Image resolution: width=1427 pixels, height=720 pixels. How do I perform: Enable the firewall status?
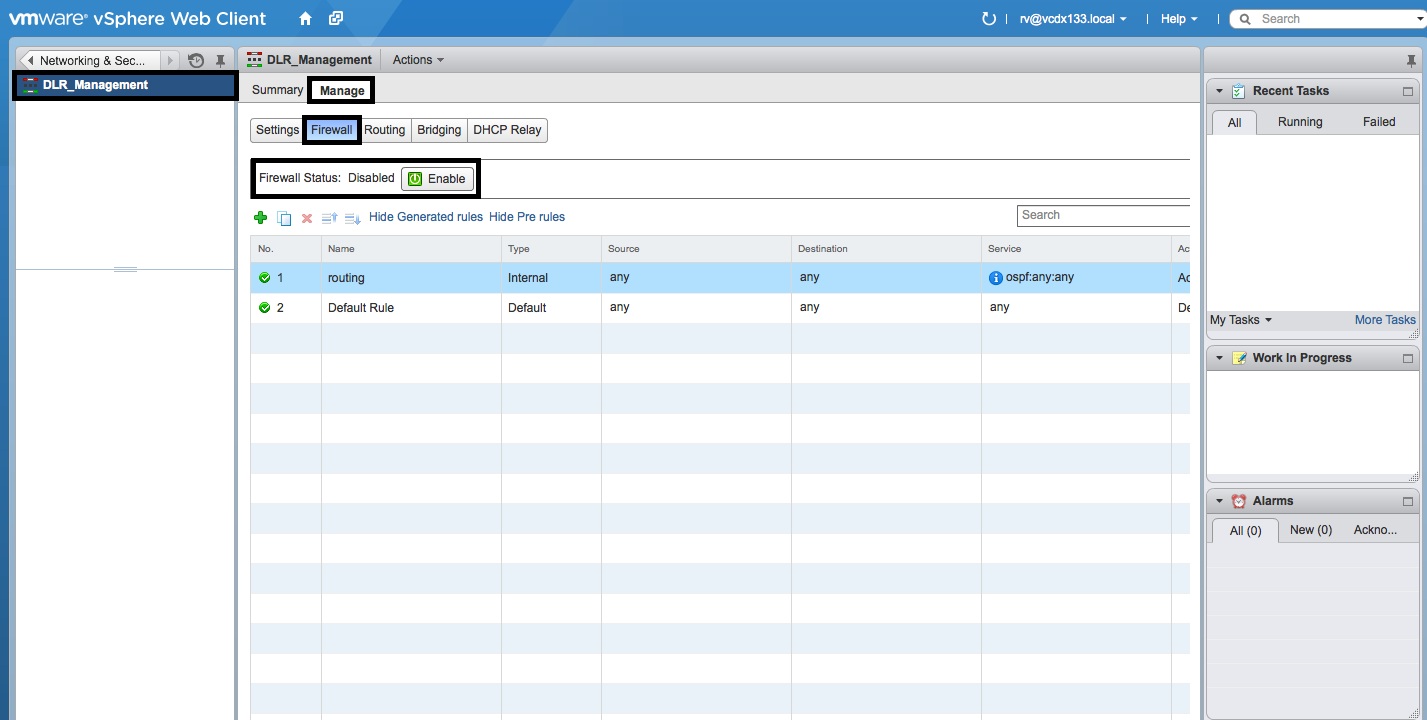pyautogui.click(x=437, y=179)
